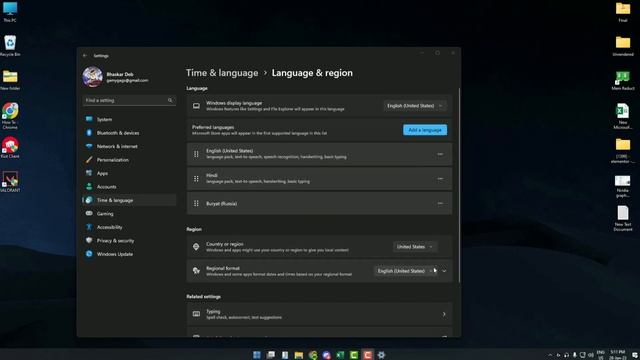Open the Final folder on desktop

coord(623,12)
